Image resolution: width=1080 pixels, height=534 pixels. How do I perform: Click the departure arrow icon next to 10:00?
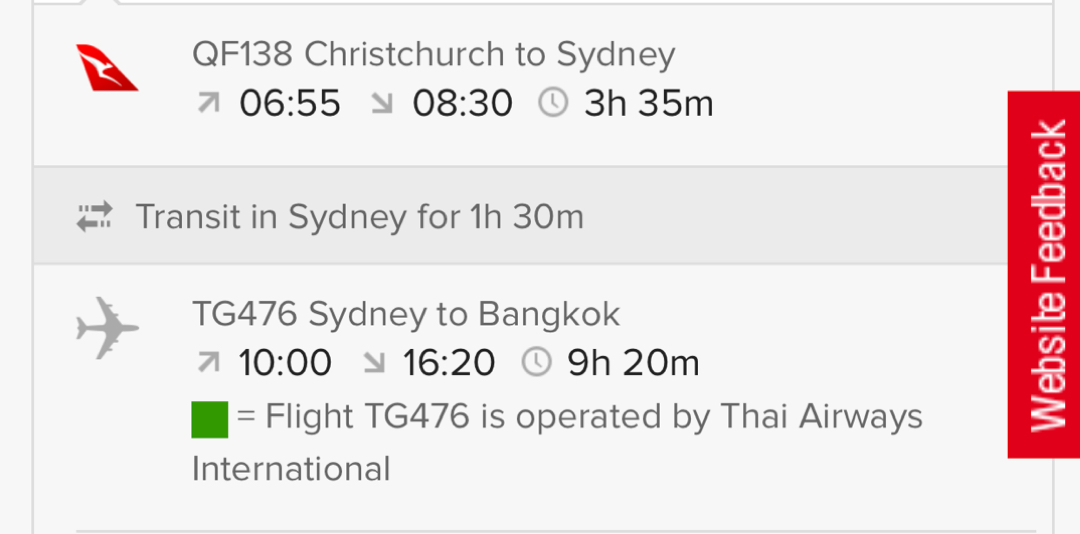click(209, 362)
